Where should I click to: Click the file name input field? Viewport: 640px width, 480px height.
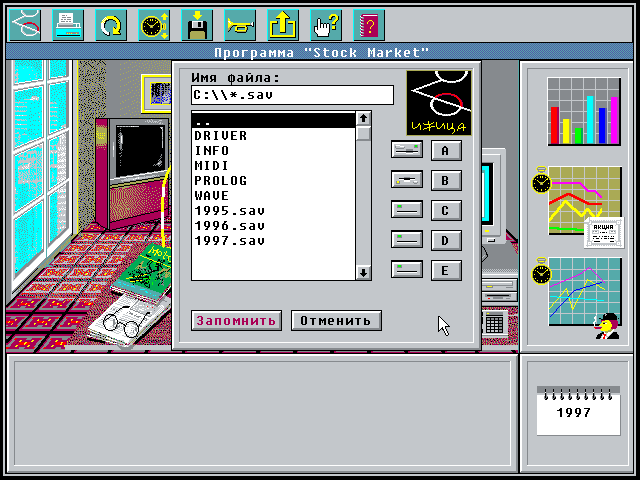[x=292, y=95]
